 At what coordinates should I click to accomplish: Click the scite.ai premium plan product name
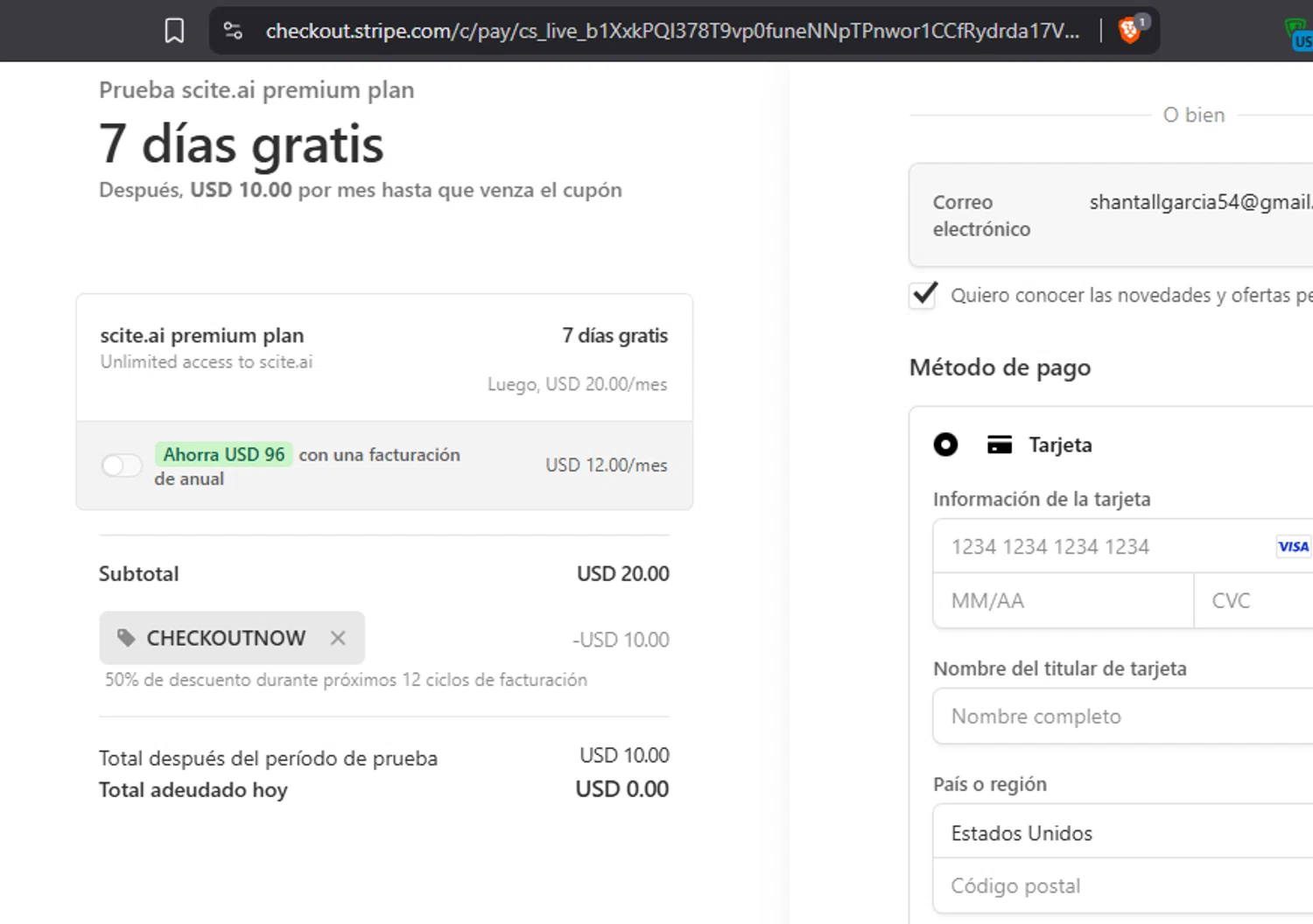[x=202, y=336]
